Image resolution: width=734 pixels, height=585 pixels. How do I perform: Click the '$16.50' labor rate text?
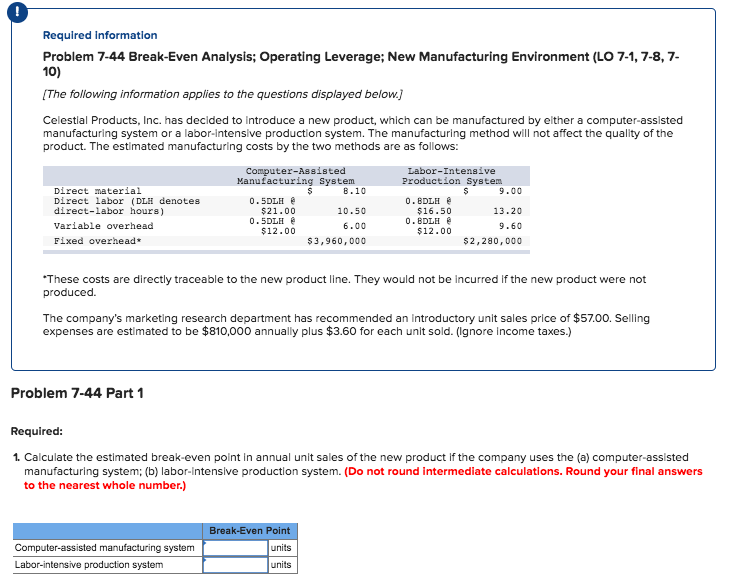434,211
